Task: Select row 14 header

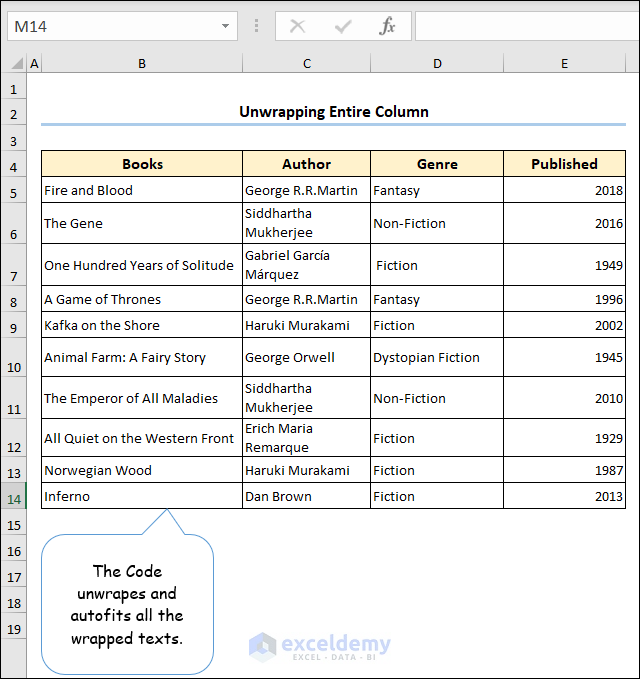Action: (13, 495)
